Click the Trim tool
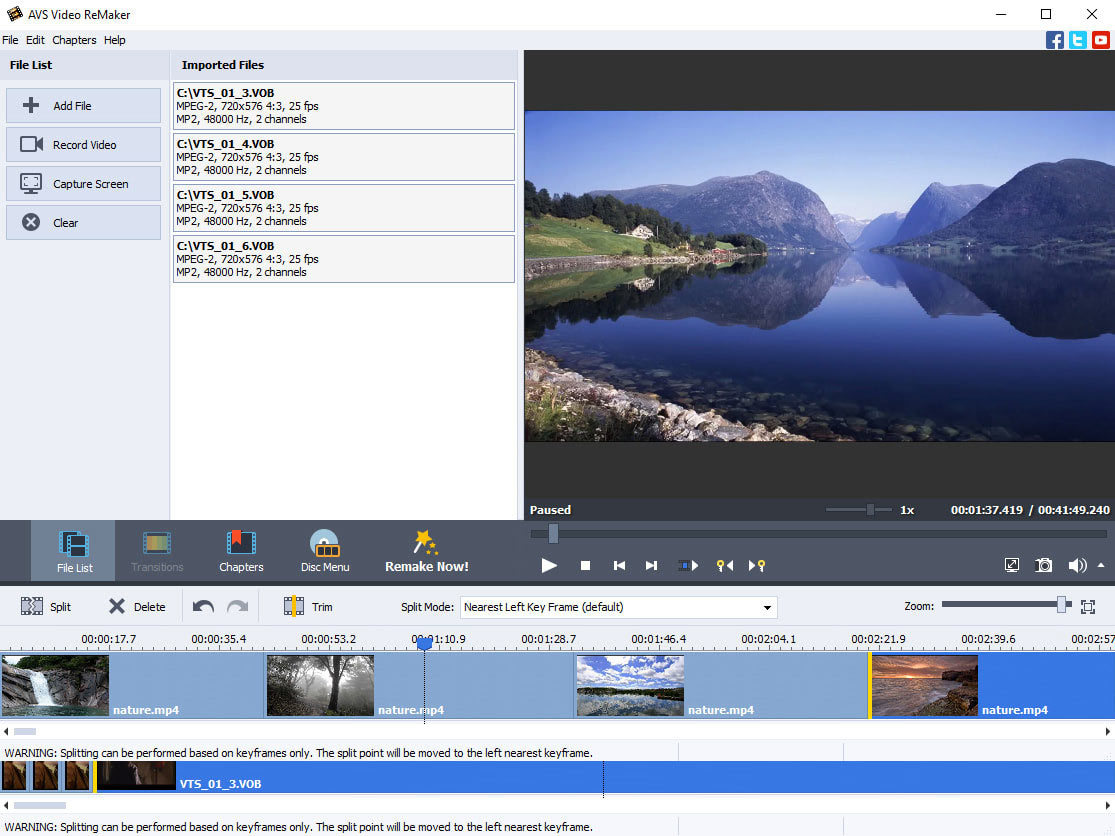The image size is (1115, 836). tap(308, 606)
